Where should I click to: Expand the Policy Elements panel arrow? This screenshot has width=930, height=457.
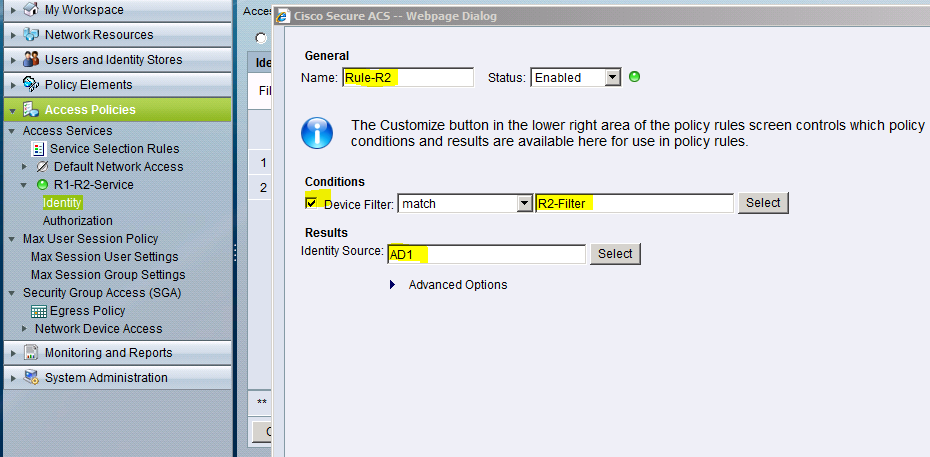coord(14,85)
